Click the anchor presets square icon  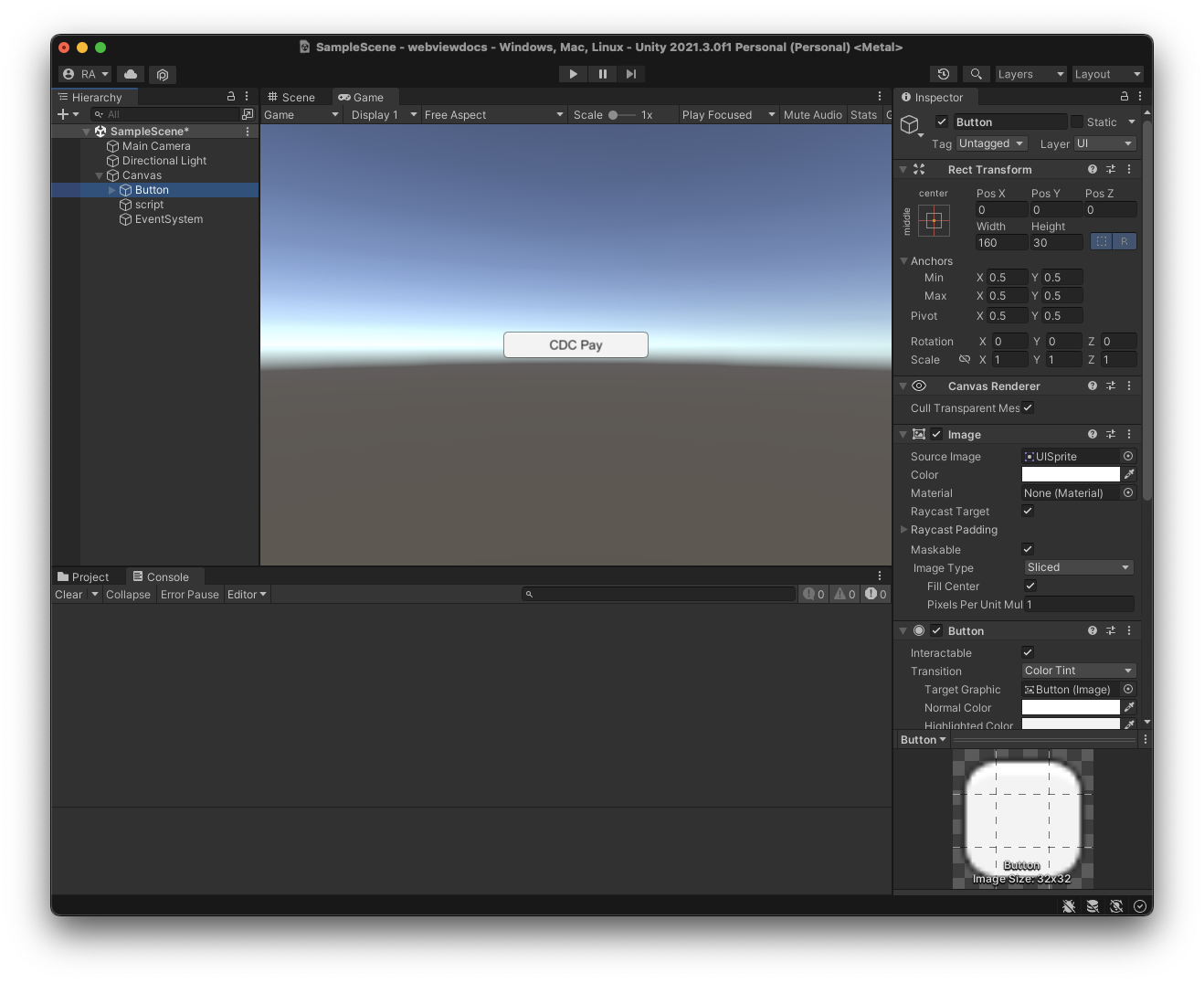[x=934, y=220]
